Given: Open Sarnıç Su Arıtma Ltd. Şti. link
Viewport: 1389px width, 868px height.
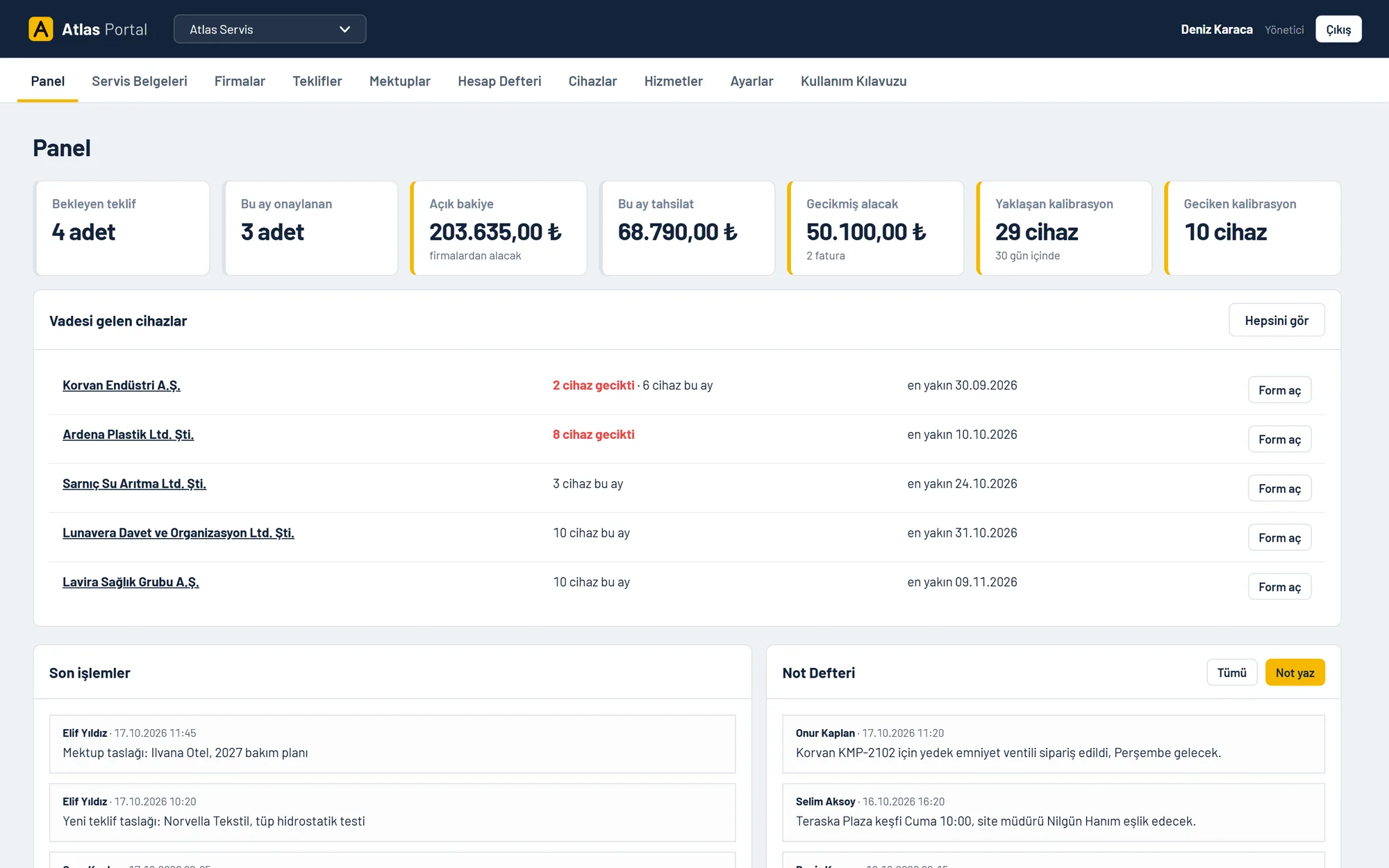Looking at the screenshot, I should 134,484.
